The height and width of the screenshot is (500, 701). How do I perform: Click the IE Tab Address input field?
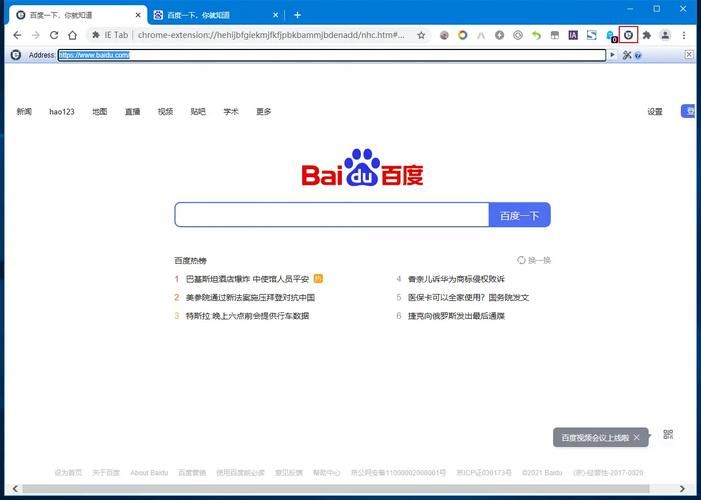point(332,55)
